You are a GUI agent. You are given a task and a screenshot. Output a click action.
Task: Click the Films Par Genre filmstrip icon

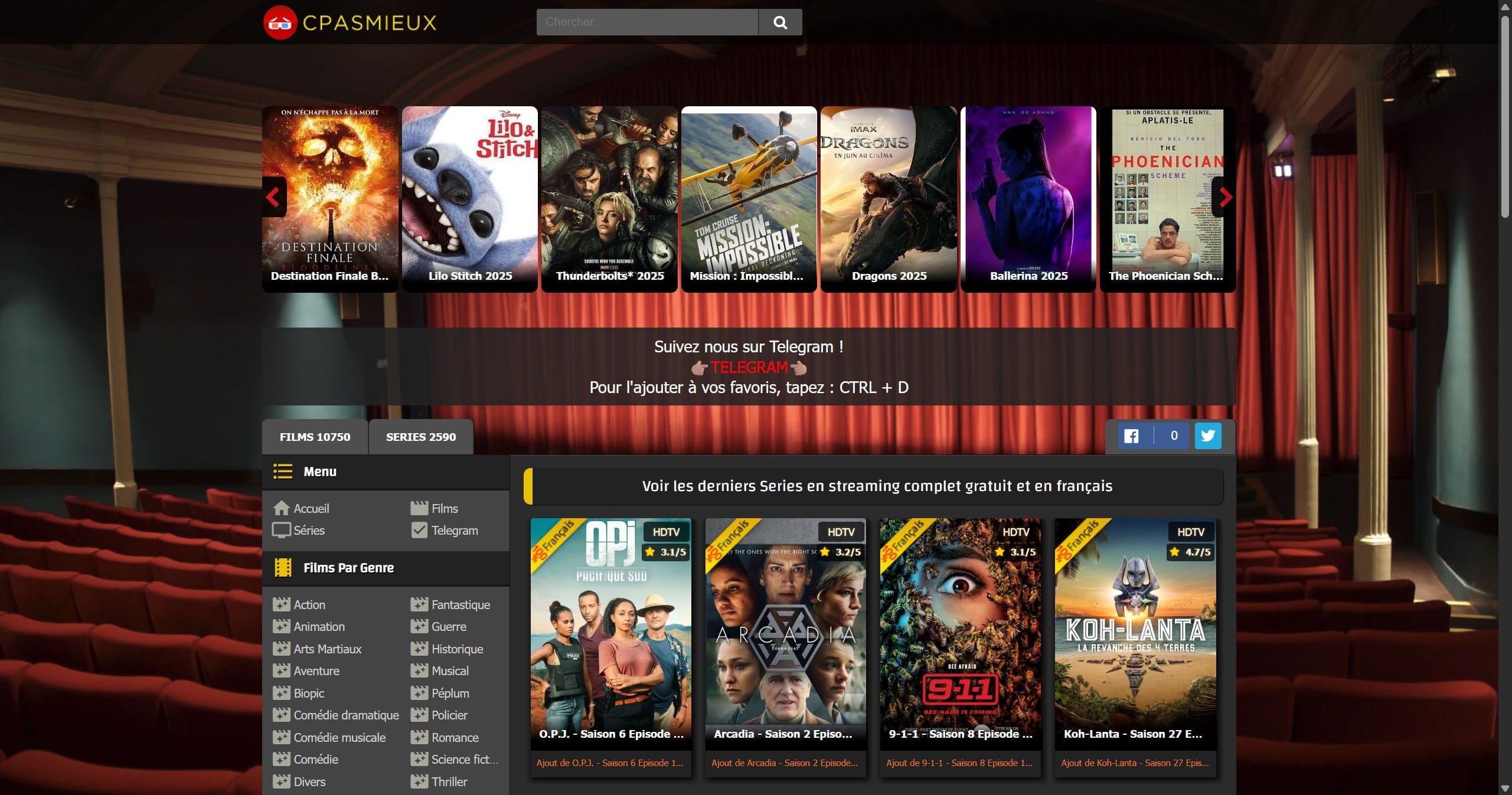[283, 568]
